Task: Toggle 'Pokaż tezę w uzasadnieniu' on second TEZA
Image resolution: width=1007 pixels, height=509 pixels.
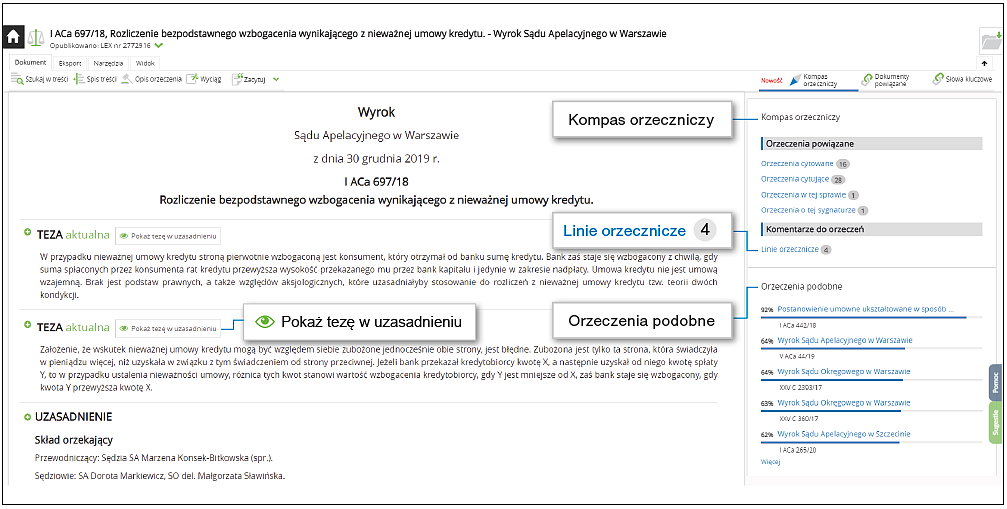Action: tap(168, 327)
